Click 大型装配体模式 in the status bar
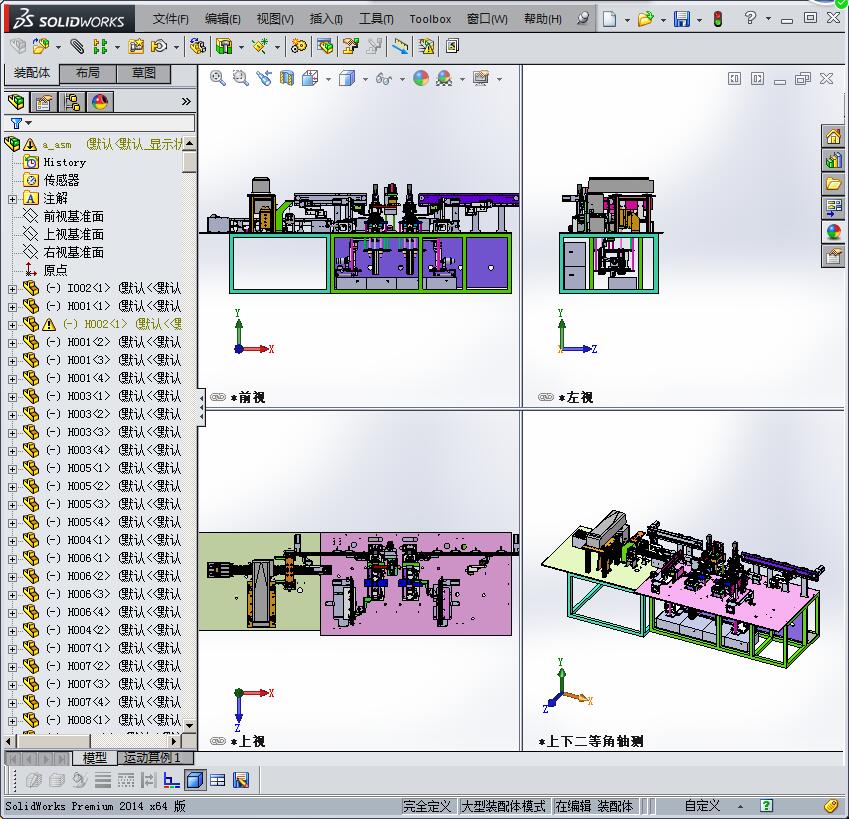Image resolution: width=849 pixels, height=819 pixels. (x=501, y=806)
